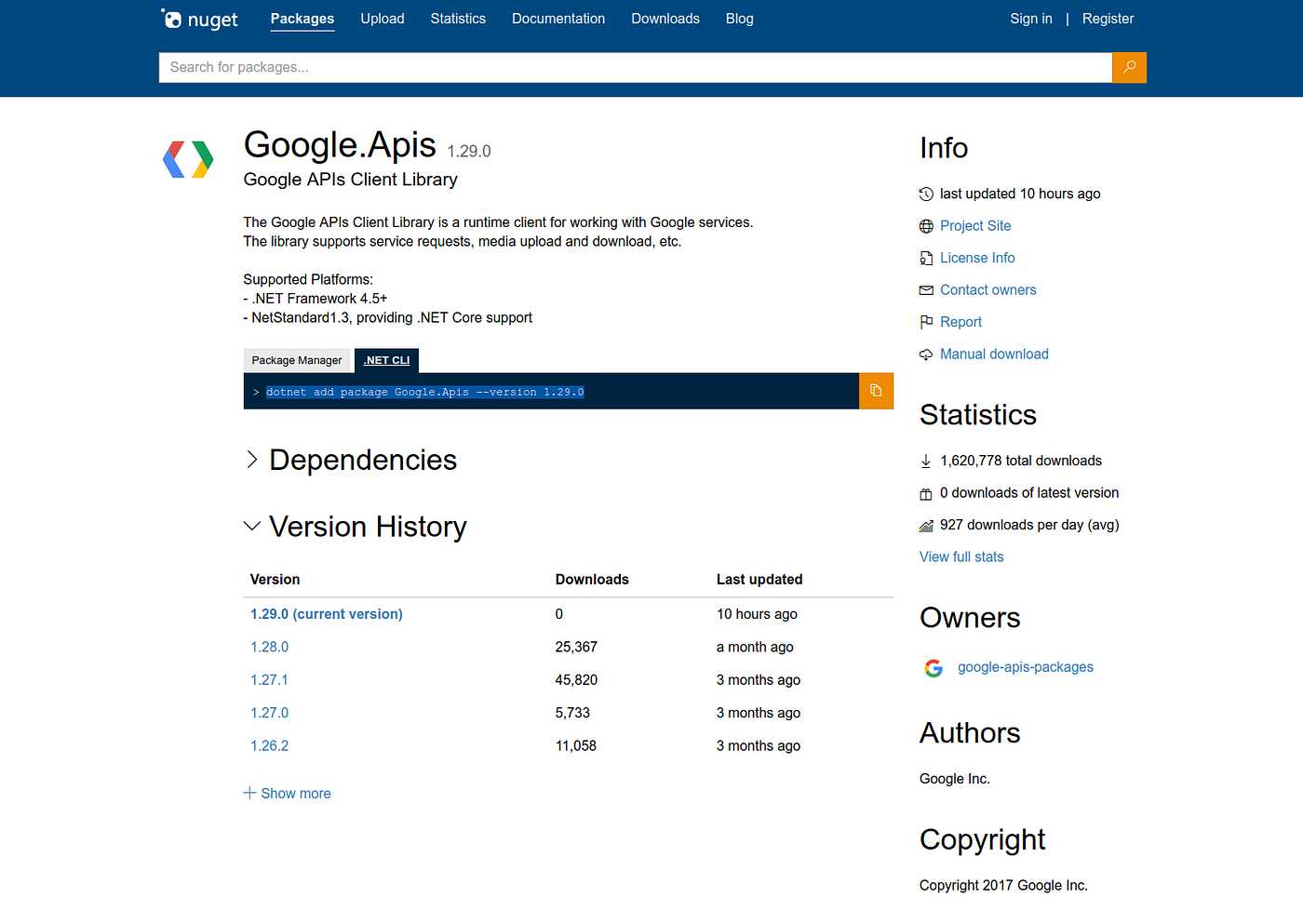Click the flag icon beside Report

click(x=926, y=321)
